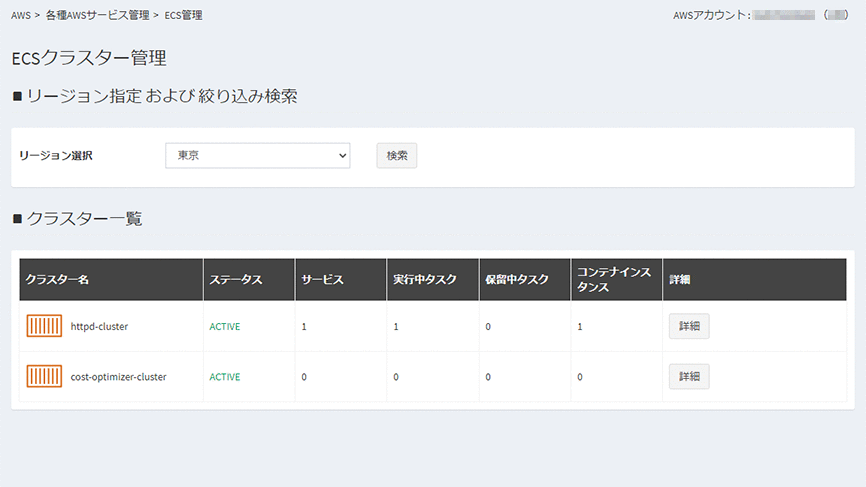Open 詳細 for httpd-cluster
The image size is (866, 487).
pos(689,326)
